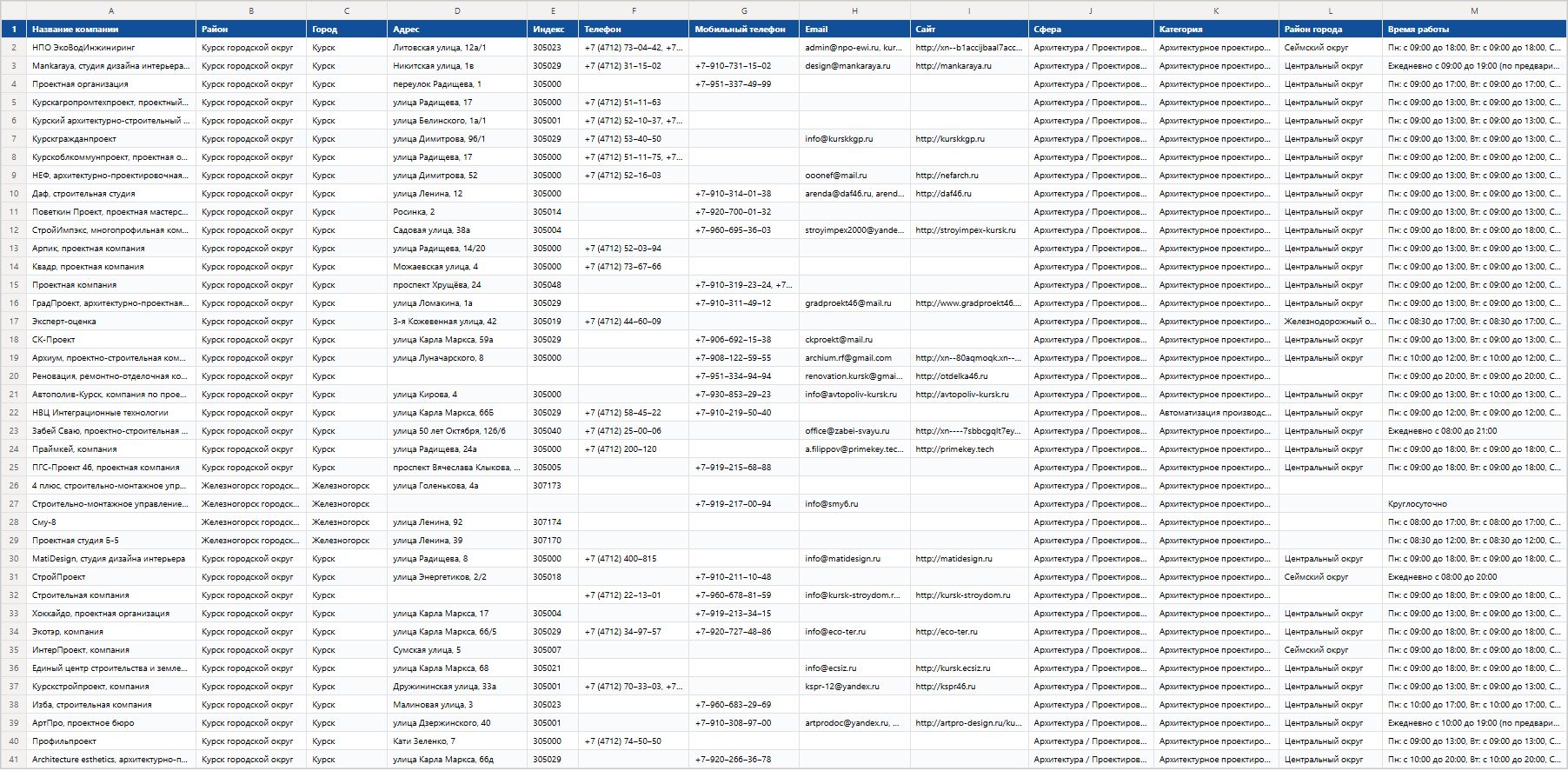Select the address "улица Луначарского, 8"
Viewport: 1568px width, 784px height.
457,358
